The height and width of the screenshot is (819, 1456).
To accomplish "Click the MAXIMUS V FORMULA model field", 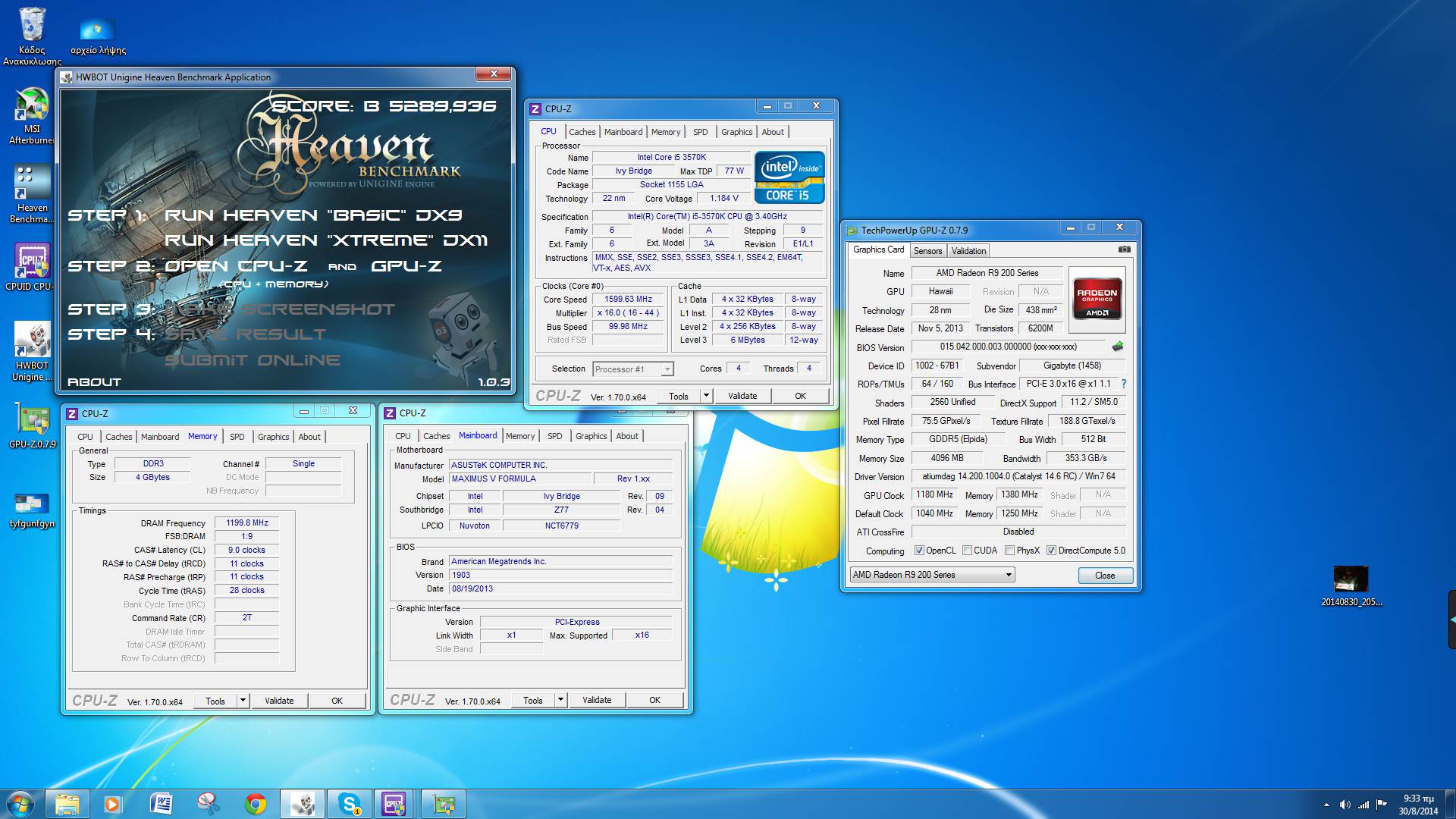I will point(520,479).
